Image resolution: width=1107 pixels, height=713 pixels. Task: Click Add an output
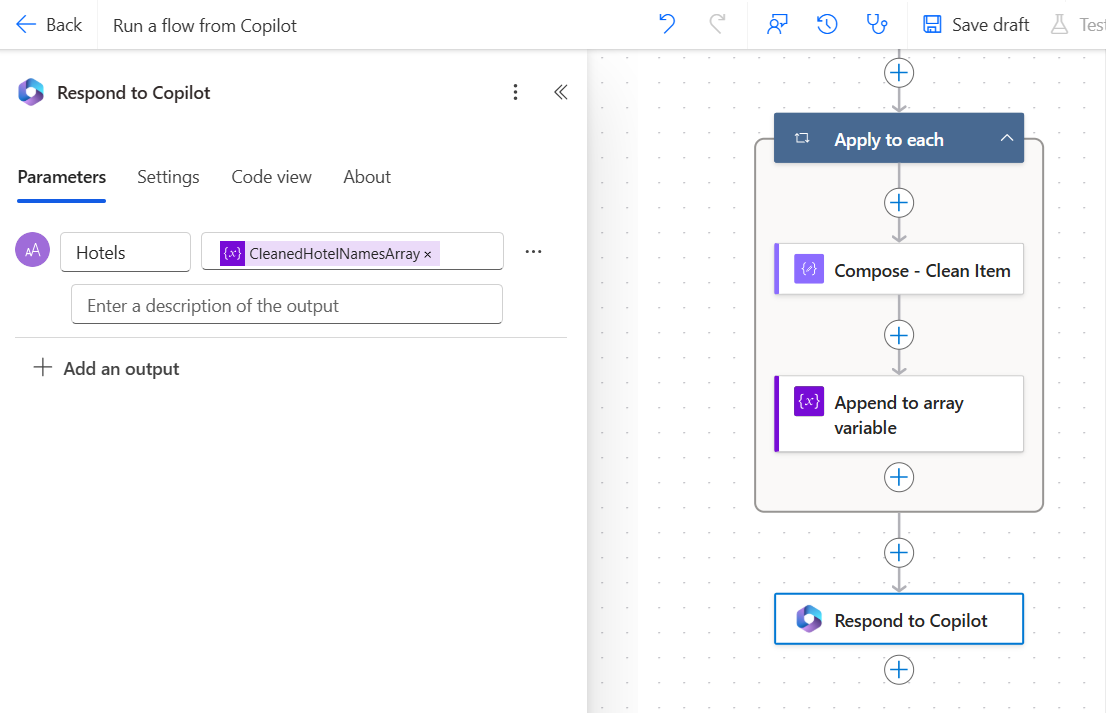[107, 368]
